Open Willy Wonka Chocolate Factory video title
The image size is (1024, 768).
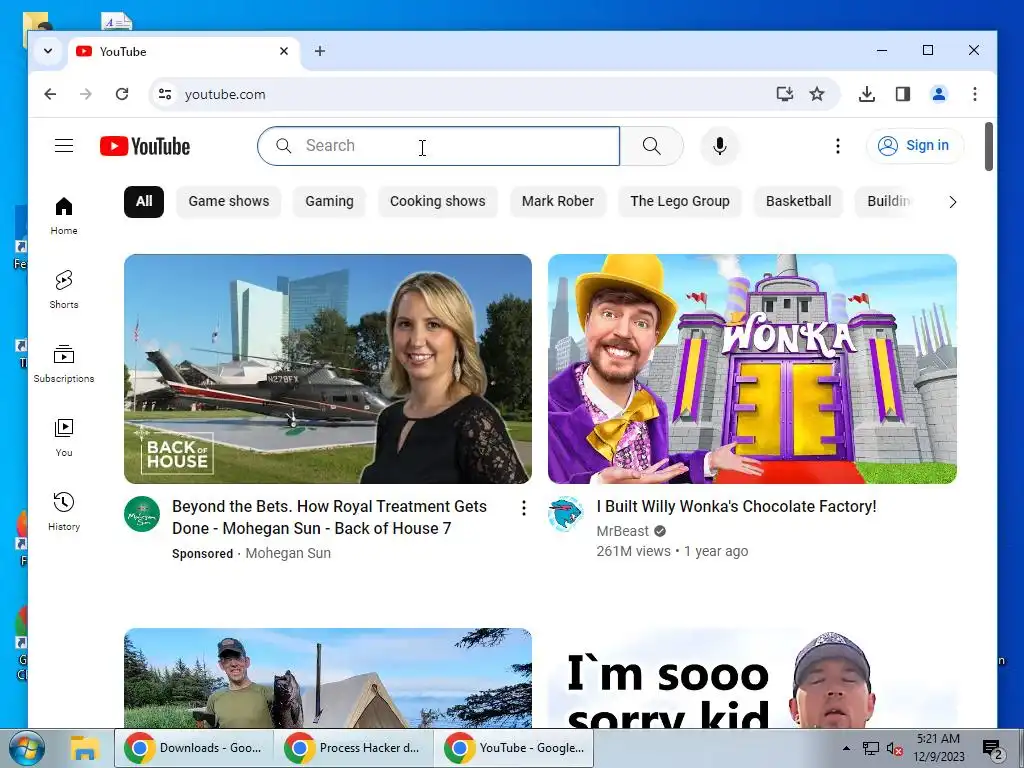(736, 507)
